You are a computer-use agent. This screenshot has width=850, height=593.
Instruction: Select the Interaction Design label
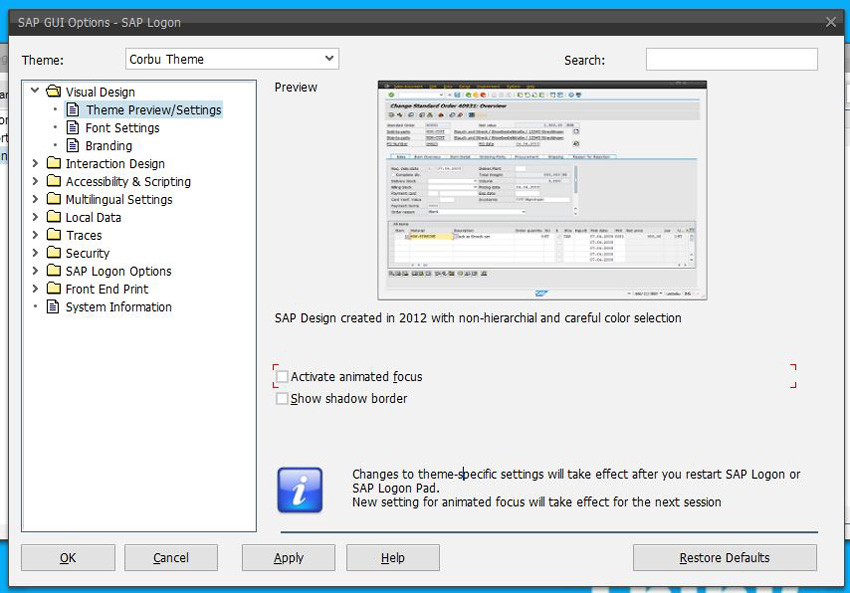pos(115,164)
